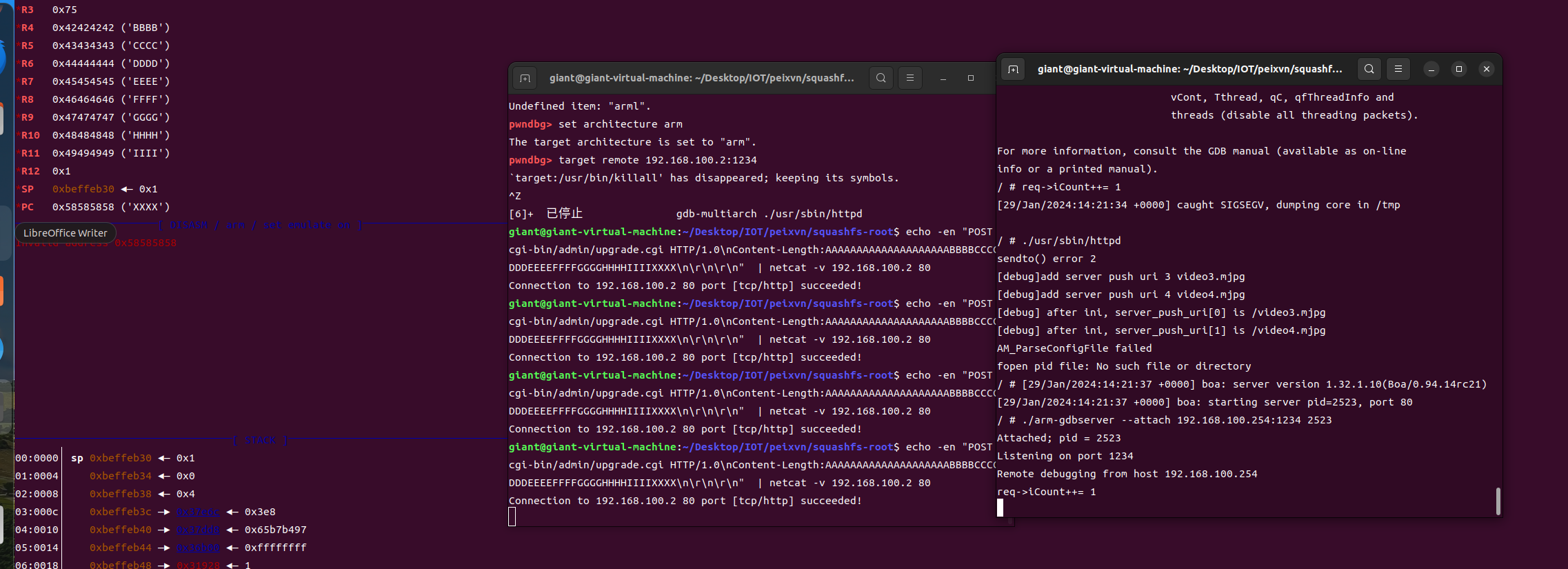Image resolution: width=1568 pixels, height=569 pixels.
Task: Maximize the middle terminal window
Action: 971,78
